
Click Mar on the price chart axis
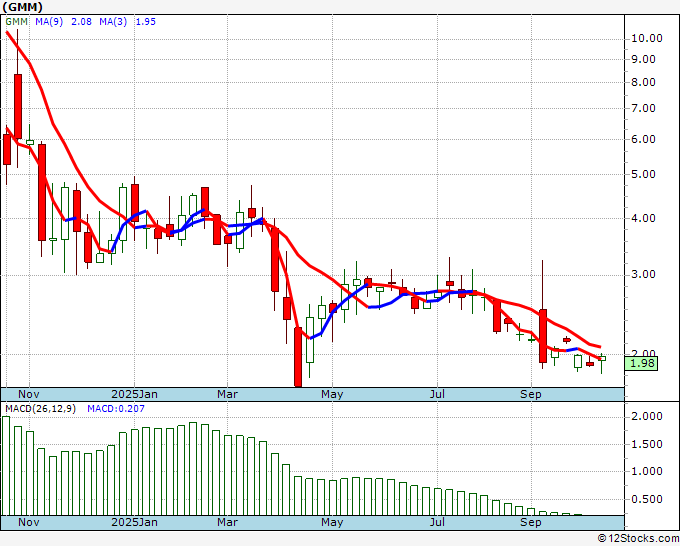click(227, 394)
